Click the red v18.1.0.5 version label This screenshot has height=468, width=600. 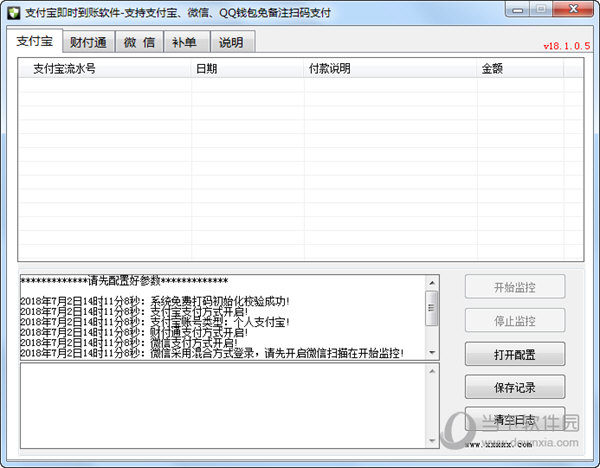coord(567,46)
